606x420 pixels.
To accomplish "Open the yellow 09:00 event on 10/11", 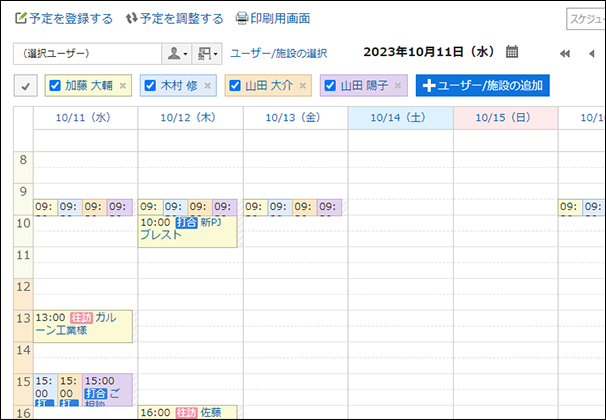I will [46, 207].
